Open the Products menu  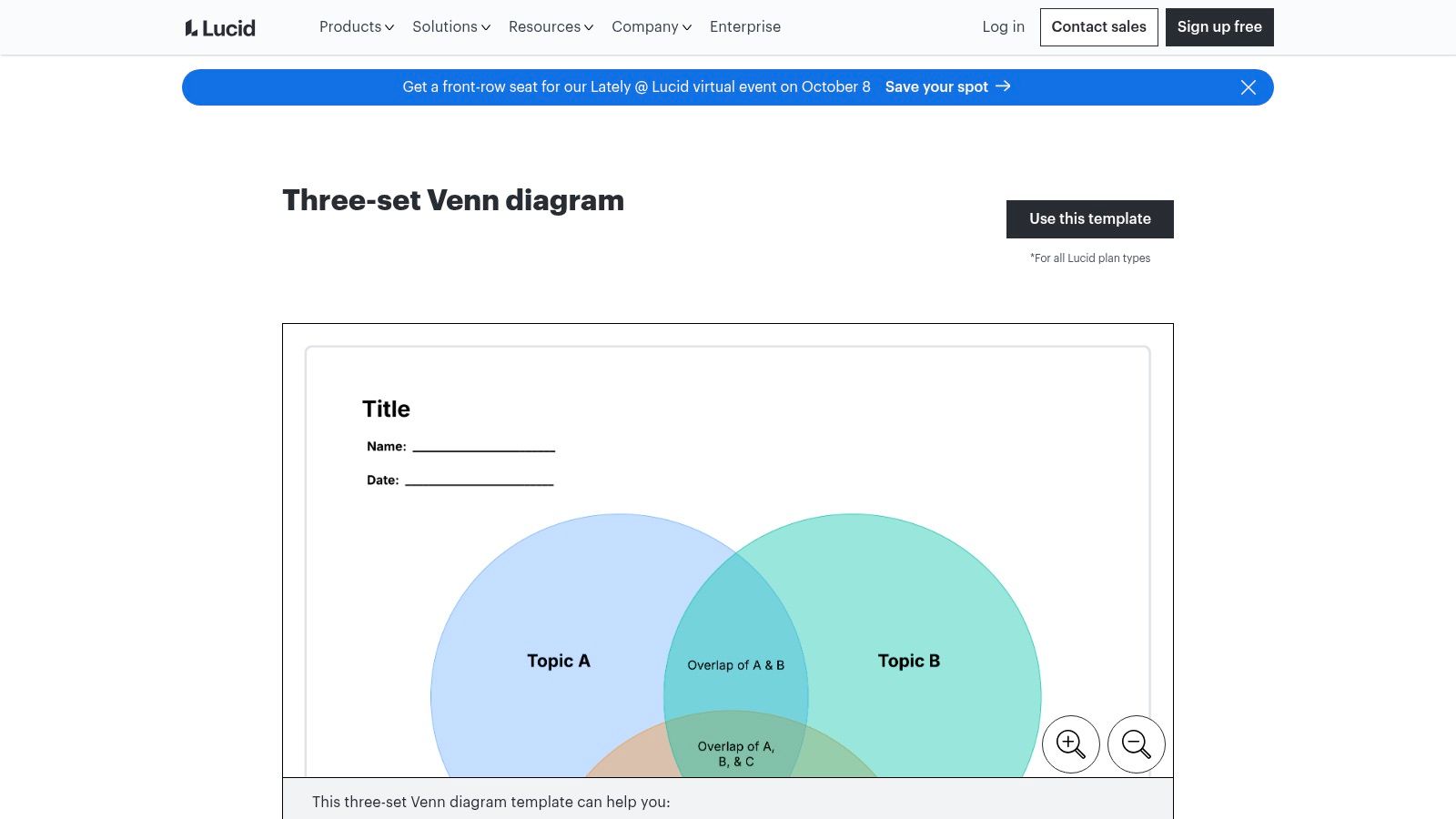[357, 27]
